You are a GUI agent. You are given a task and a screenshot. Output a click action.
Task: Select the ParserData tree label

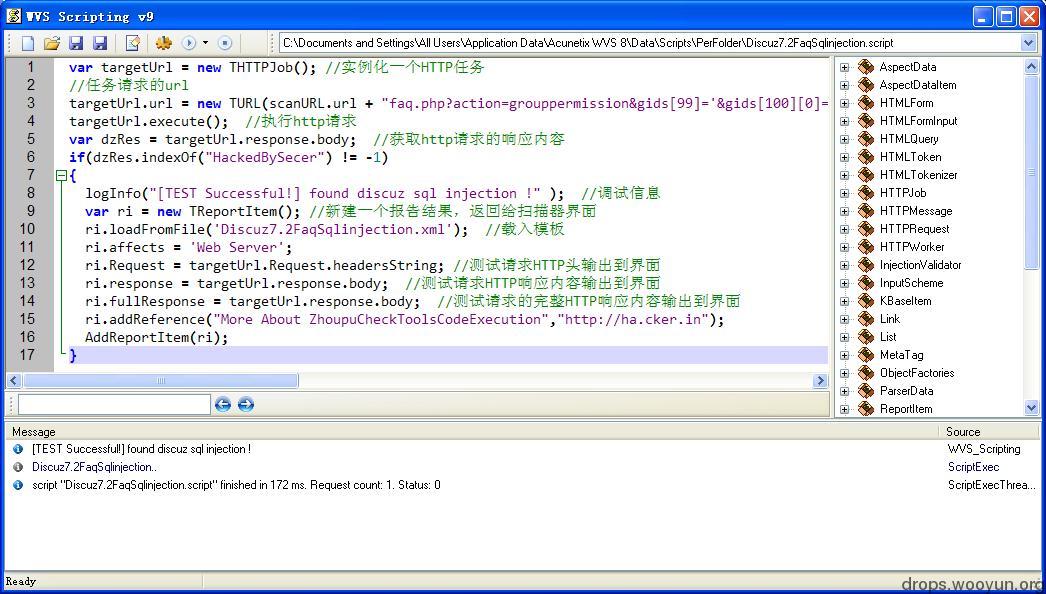(x=906, y=391)
